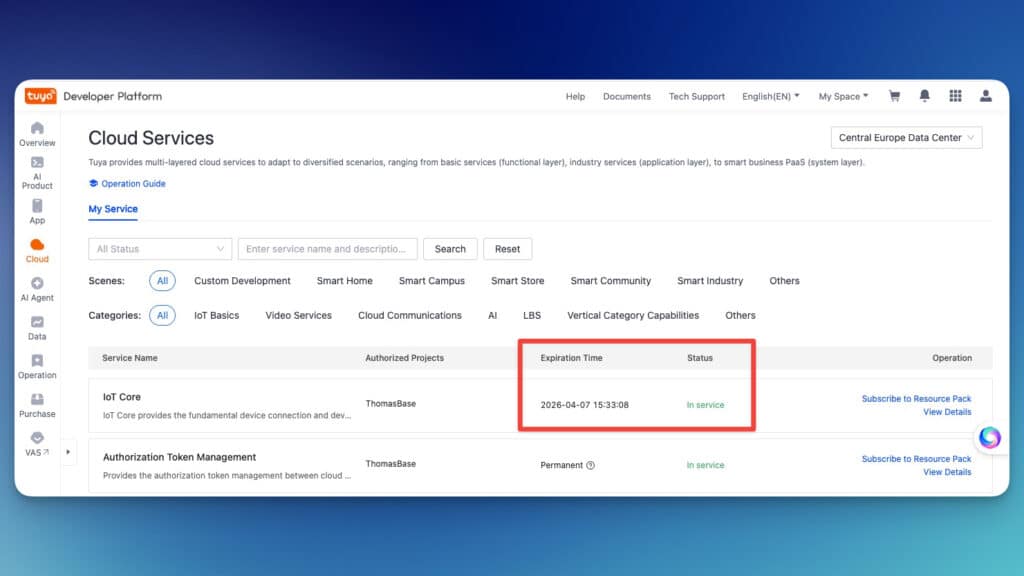Image resolution: width=1024 pixels, height=576 pixels.
Task: Open the shopping cart icon
Action: click(x=894, y=96)
